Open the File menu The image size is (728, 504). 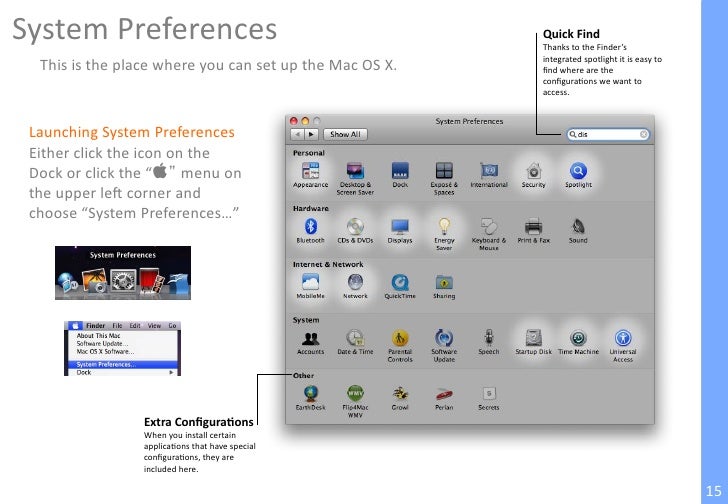click(x=117, y=326)
